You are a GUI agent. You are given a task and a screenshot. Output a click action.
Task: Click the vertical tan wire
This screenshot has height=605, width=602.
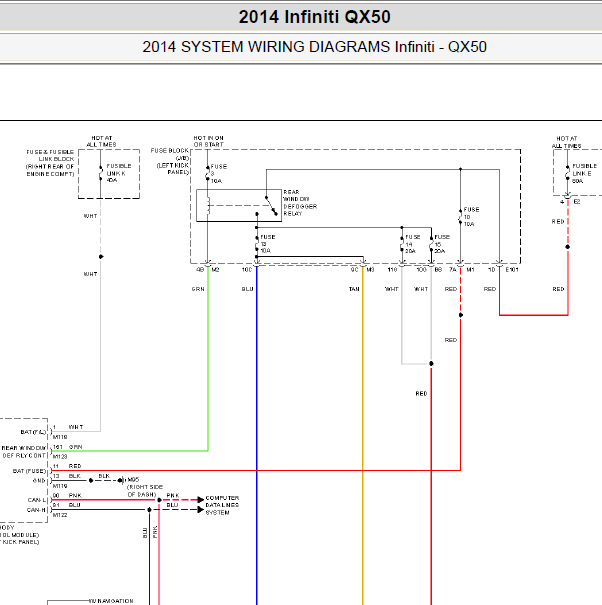pyautogui.click(x=363, y=436)
